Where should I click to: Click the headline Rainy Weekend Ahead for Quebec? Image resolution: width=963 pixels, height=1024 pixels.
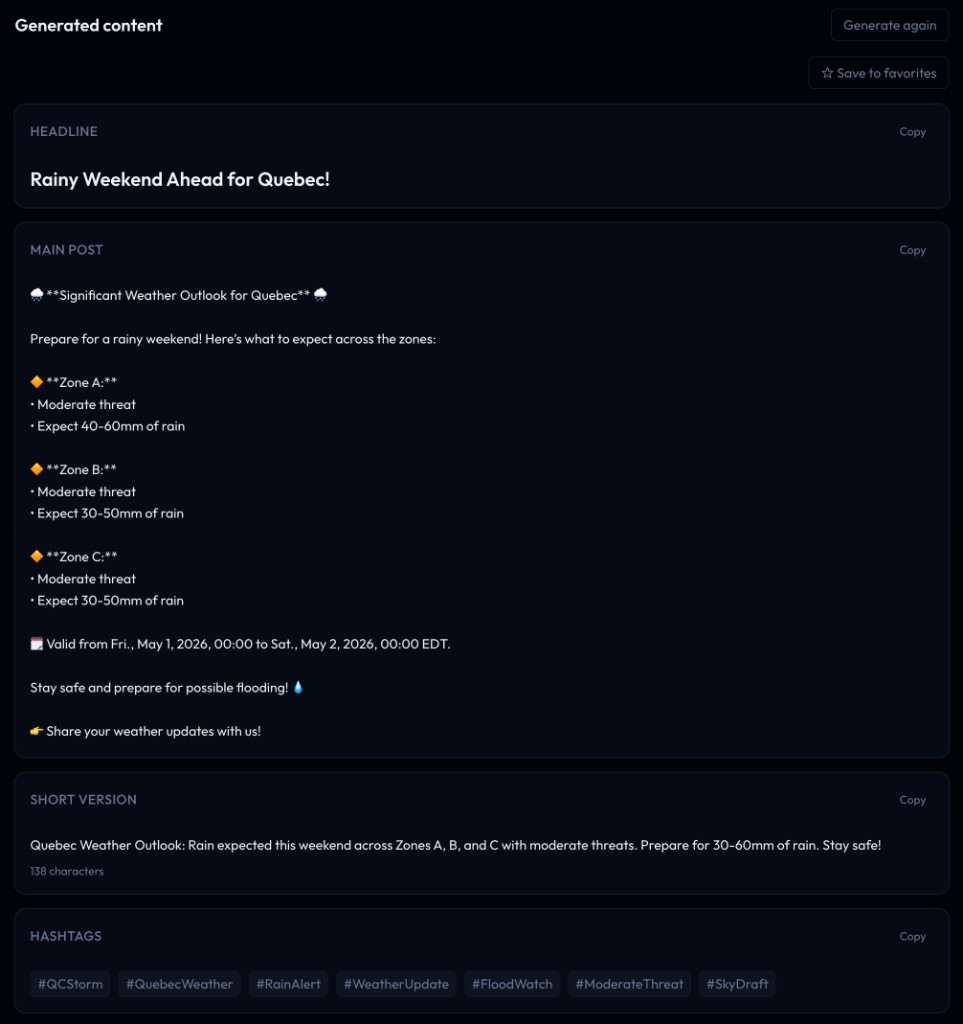[x=181, y=179]
